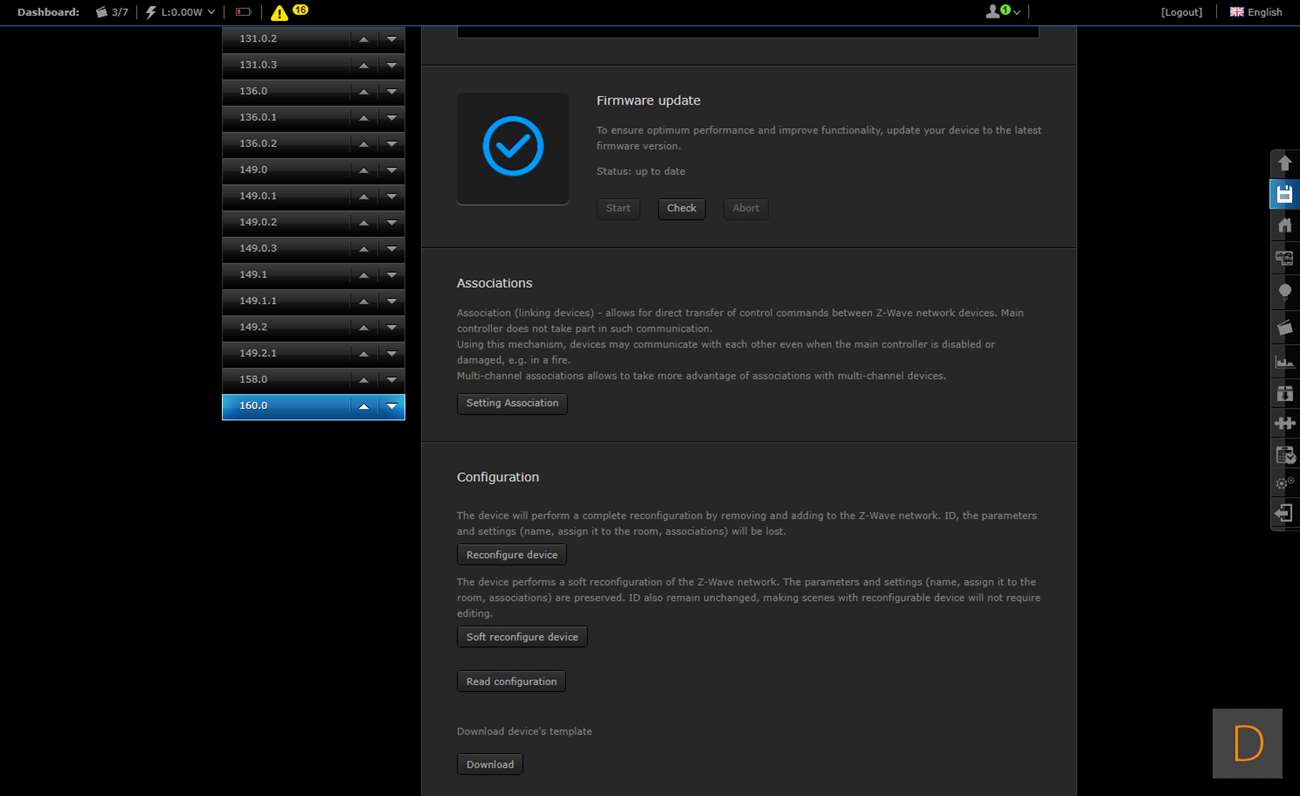Image resolution: width=1300 pixels, height=796 pixels.
Task: Click the save floppy disk sidebar icon
Action: coord(1284,194)
